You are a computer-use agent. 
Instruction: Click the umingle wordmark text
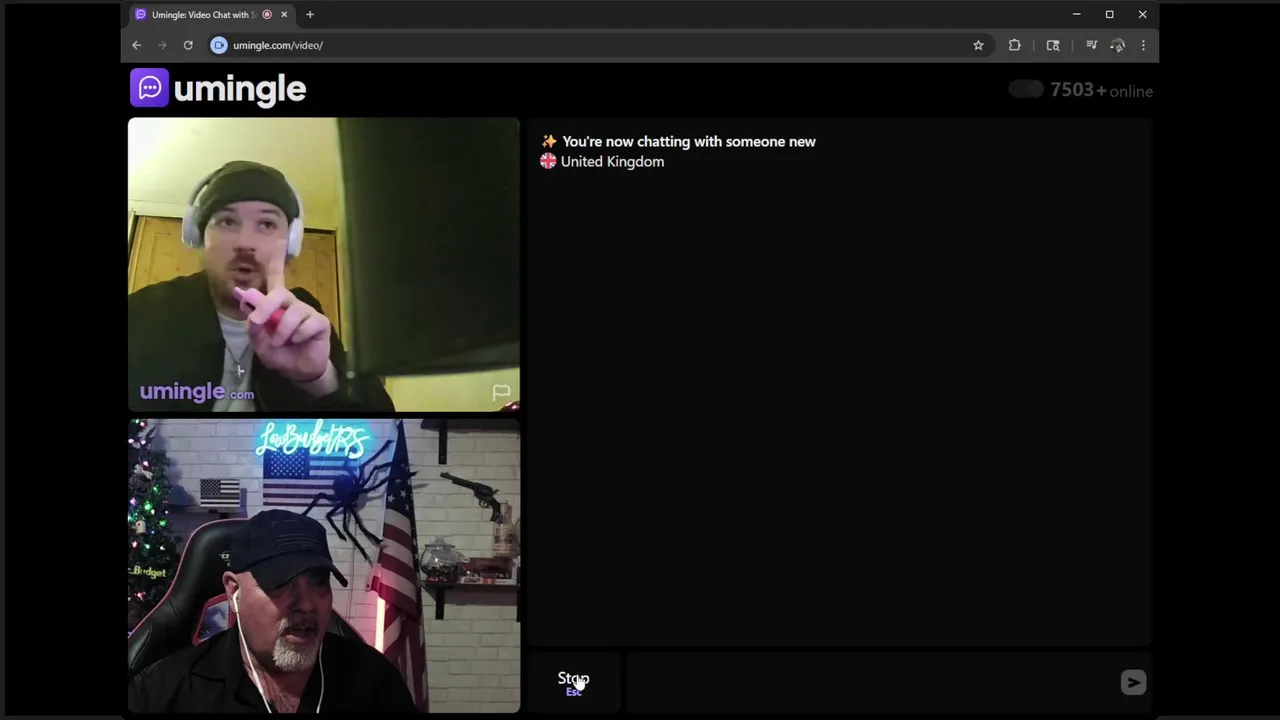240,89
